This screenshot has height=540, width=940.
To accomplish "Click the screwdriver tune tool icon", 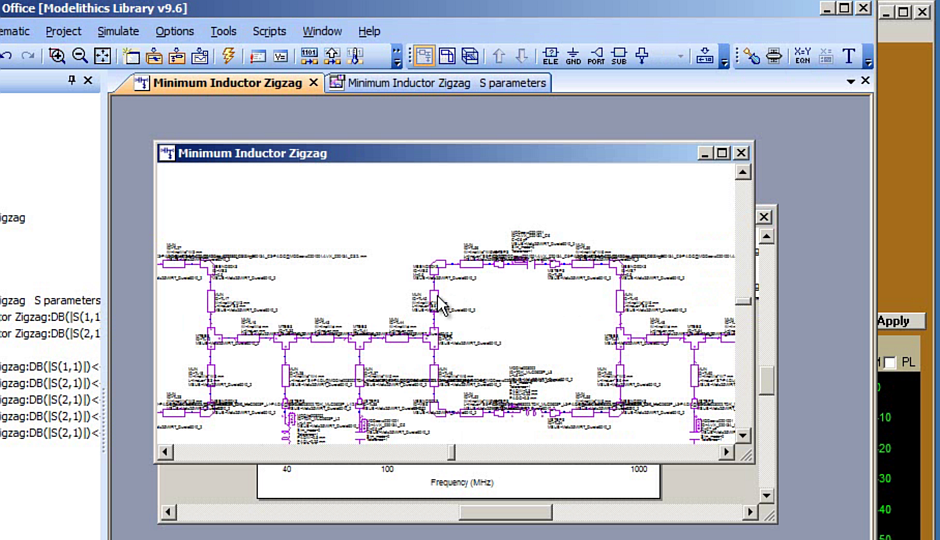I will [751, 56].
